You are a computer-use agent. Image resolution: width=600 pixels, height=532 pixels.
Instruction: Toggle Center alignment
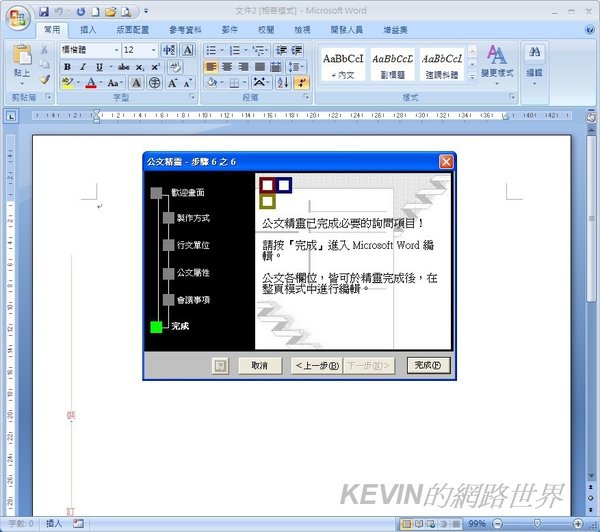[227, 67]
